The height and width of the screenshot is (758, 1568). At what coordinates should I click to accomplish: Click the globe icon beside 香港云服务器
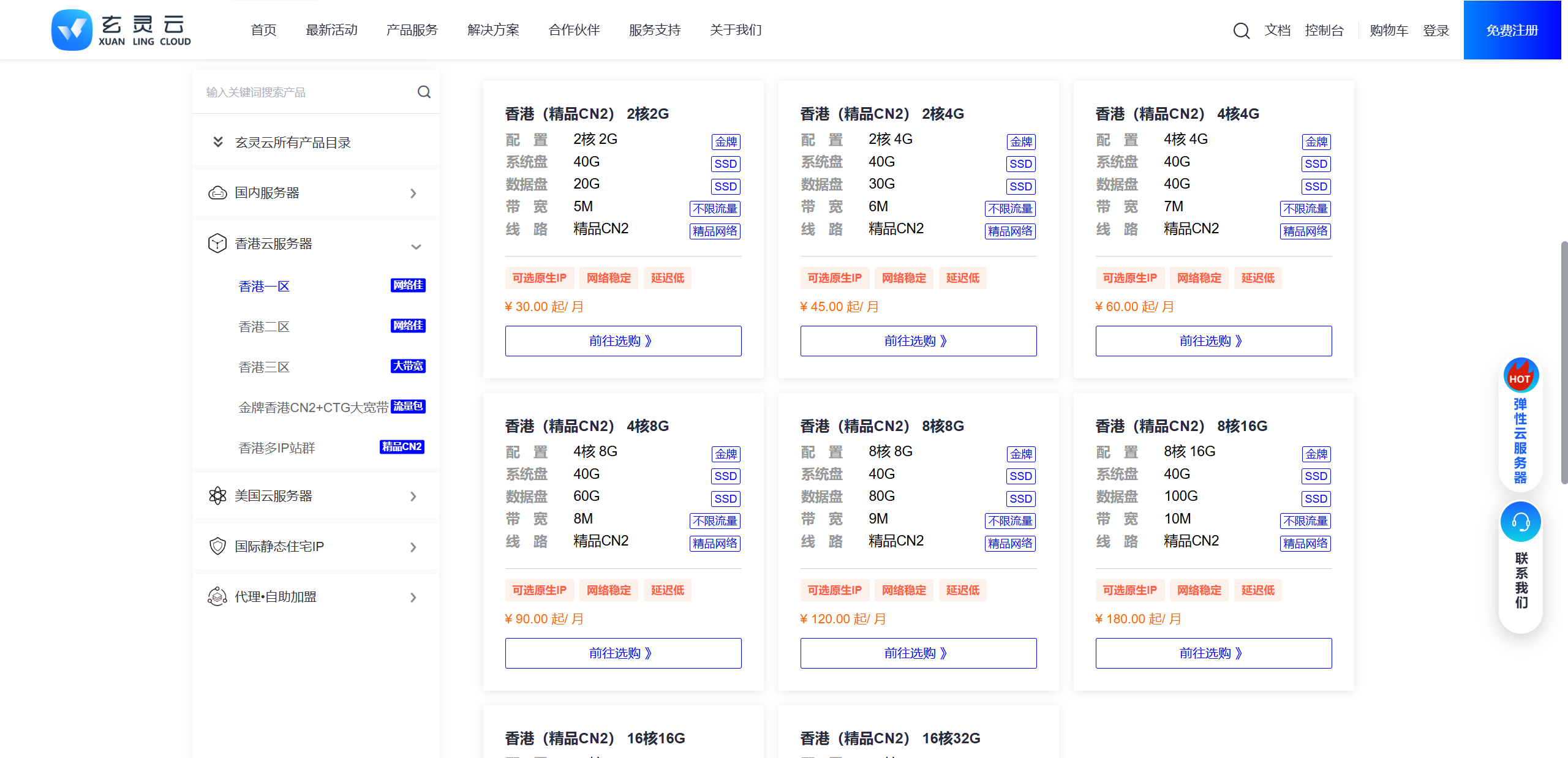[x=218, y=243]
